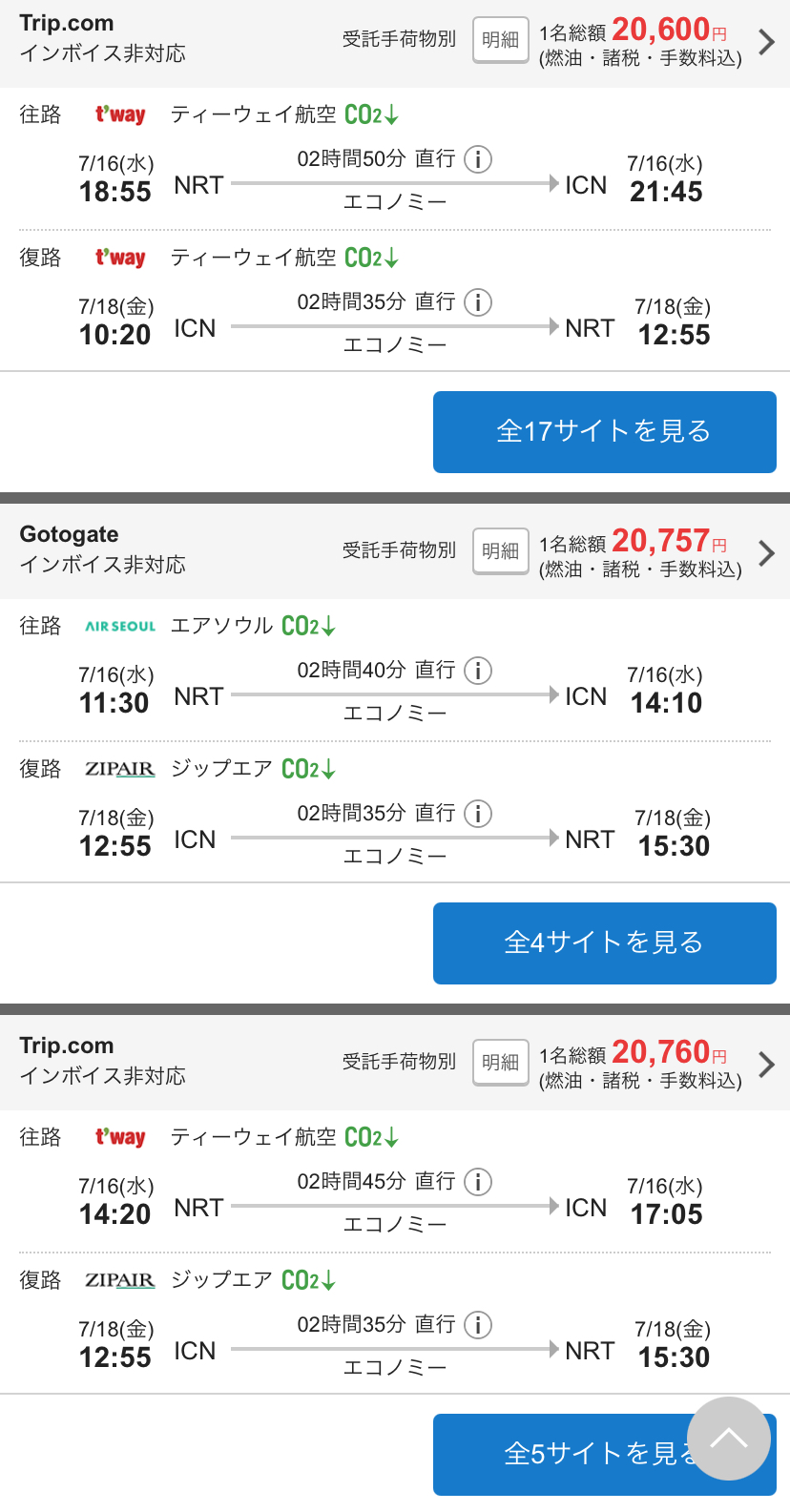Screen dimensions: 790x1512
Task: Click the first t'way airline logo
Action: coord(120,115)
